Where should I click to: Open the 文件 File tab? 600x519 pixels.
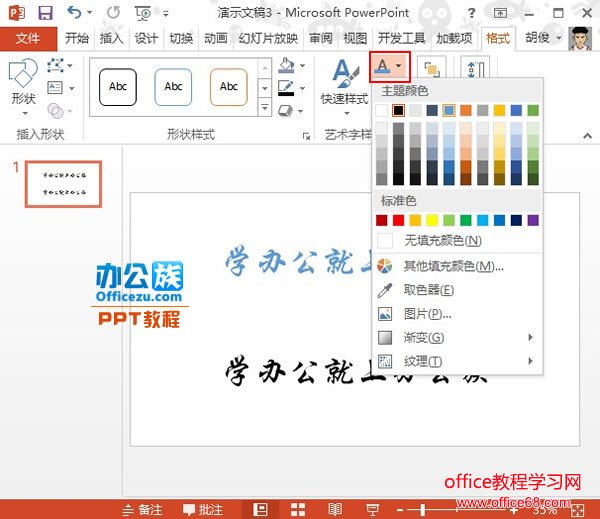pyautogui.click(x=28, y=38)
